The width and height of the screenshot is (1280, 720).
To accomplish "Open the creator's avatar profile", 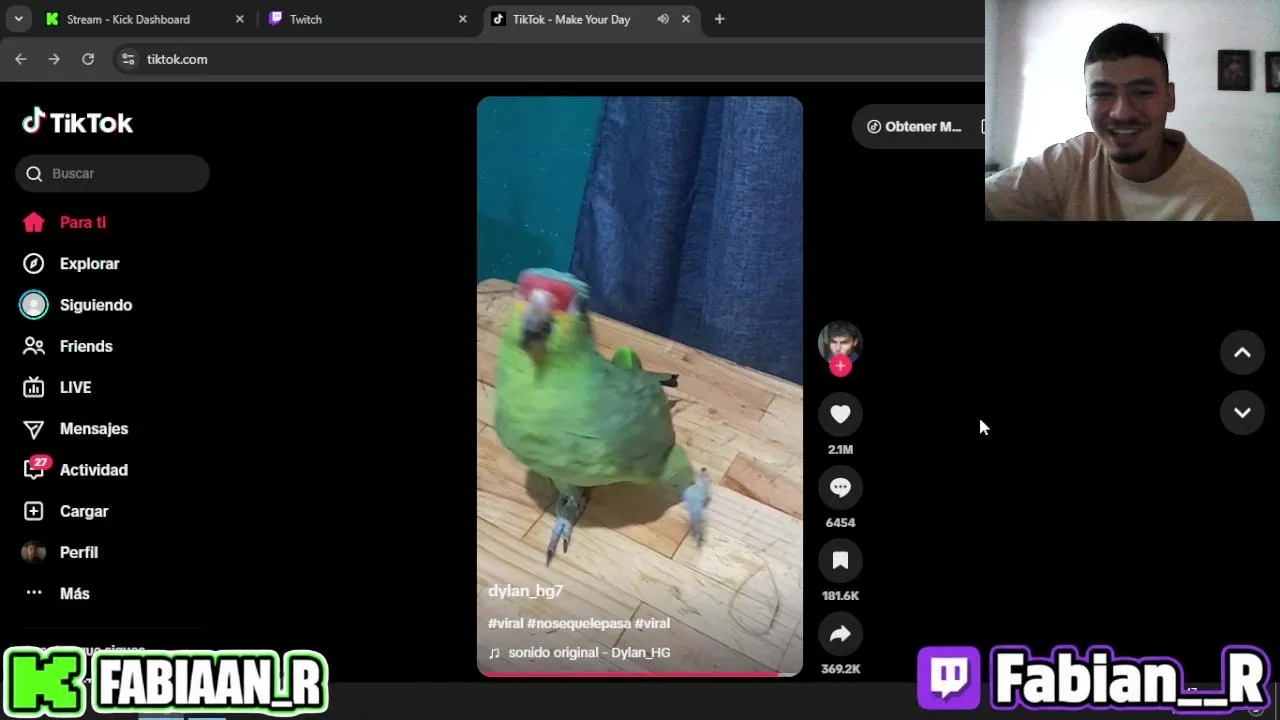I will [x=840, y=342].
